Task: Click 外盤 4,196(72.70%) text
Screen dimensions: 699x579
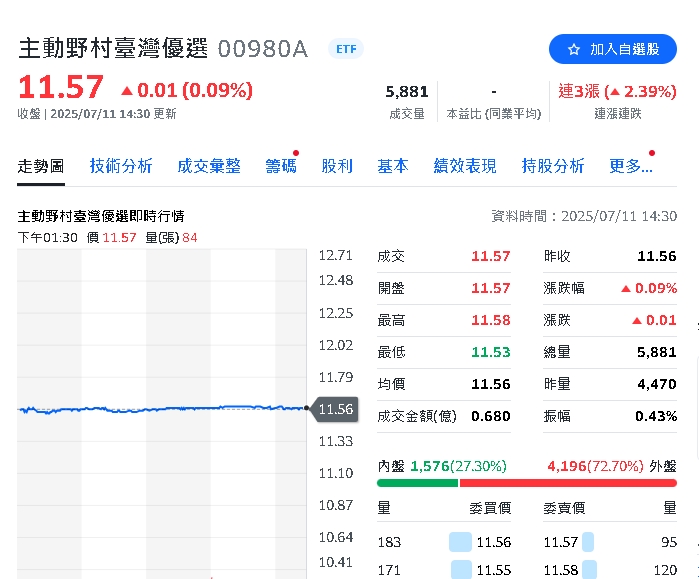Action: pos(612,466)
